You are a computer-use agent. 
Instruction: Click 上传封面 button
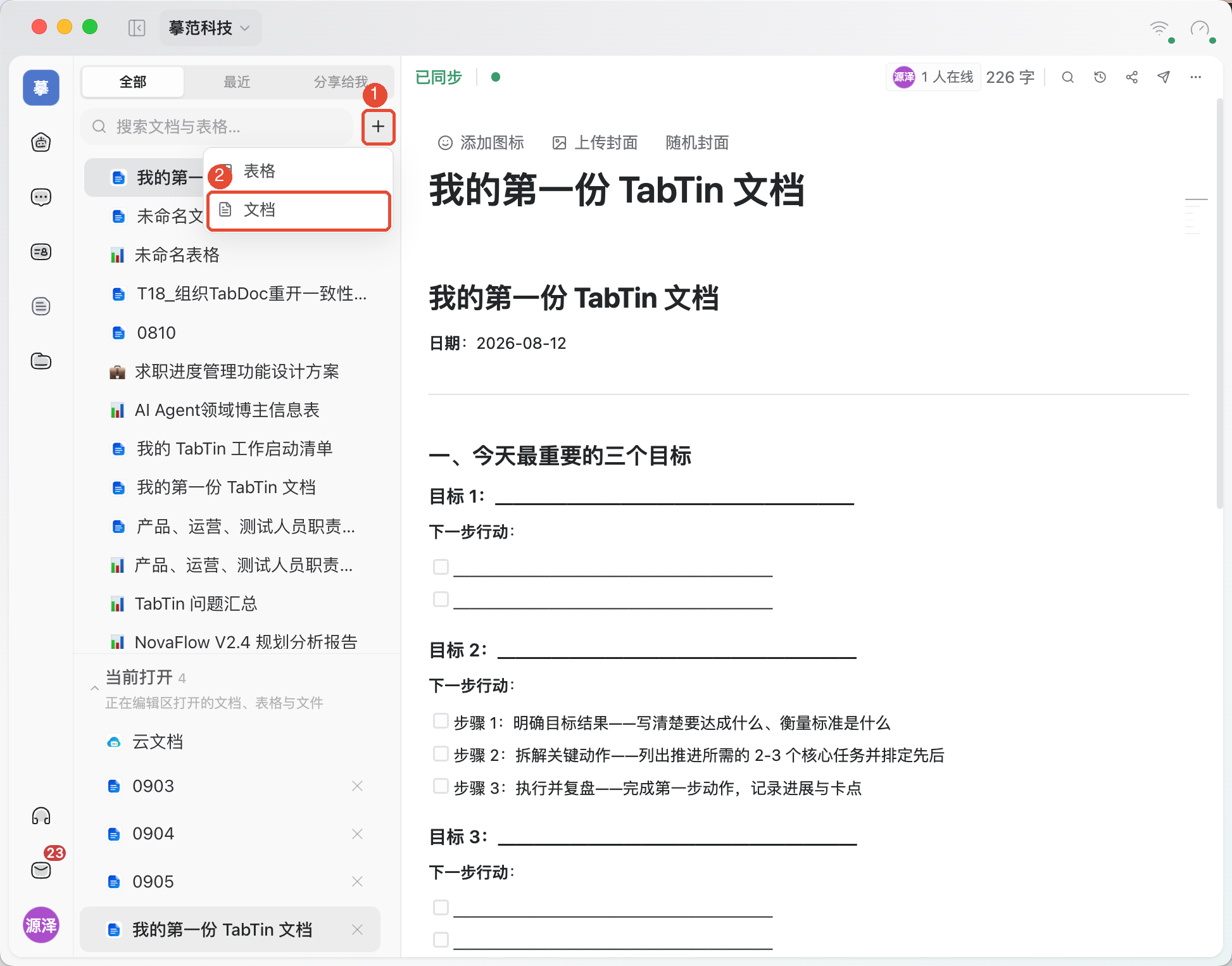(595, 143)
